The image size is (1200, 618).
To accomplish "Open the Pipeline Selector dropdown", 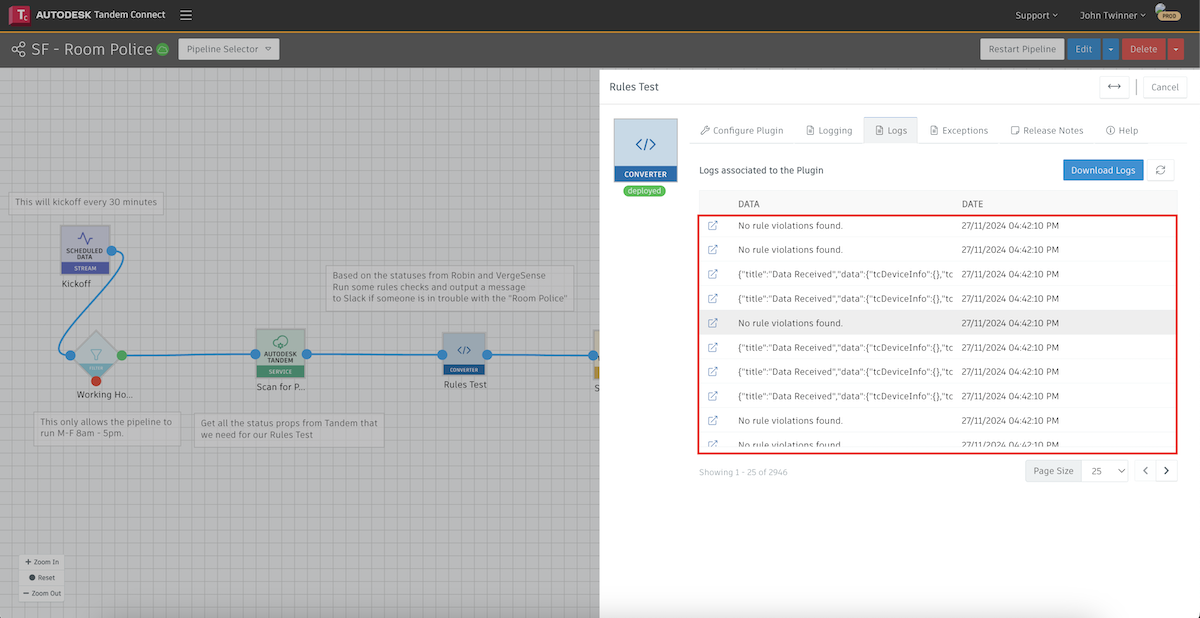I will pyautogui.click(x=229, y=49).
